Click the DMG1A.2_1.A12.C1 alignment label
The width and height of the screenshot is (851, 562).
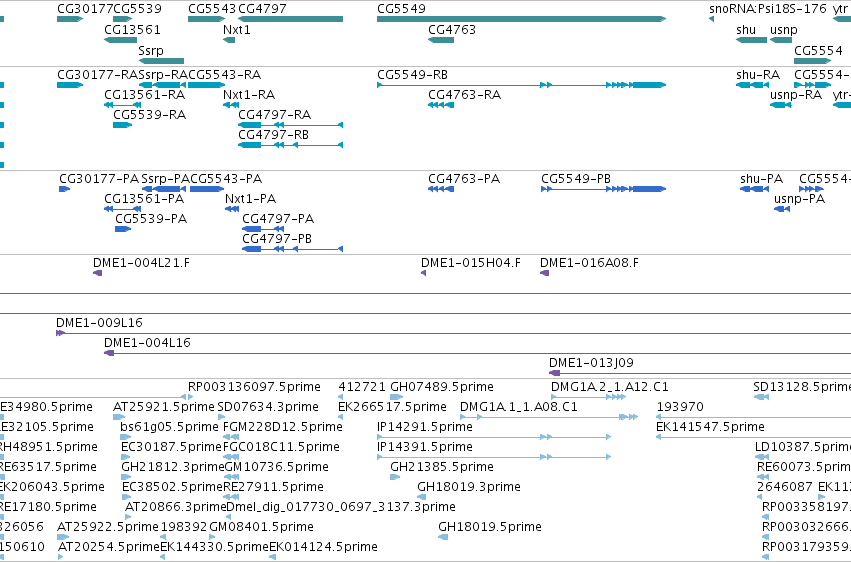(x=610, y=387)
